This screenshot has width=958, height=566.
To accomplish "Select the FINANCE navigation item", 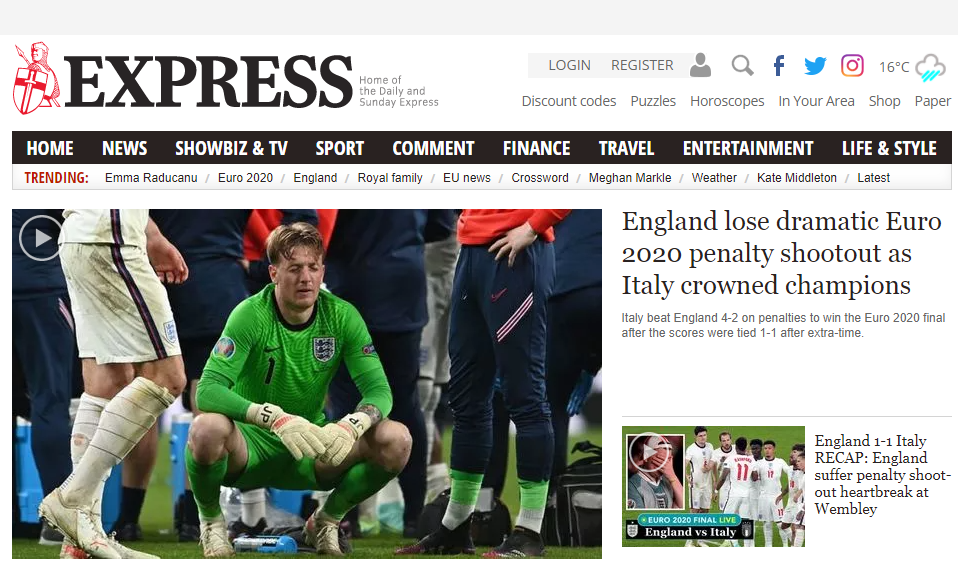I will point(536,148).
